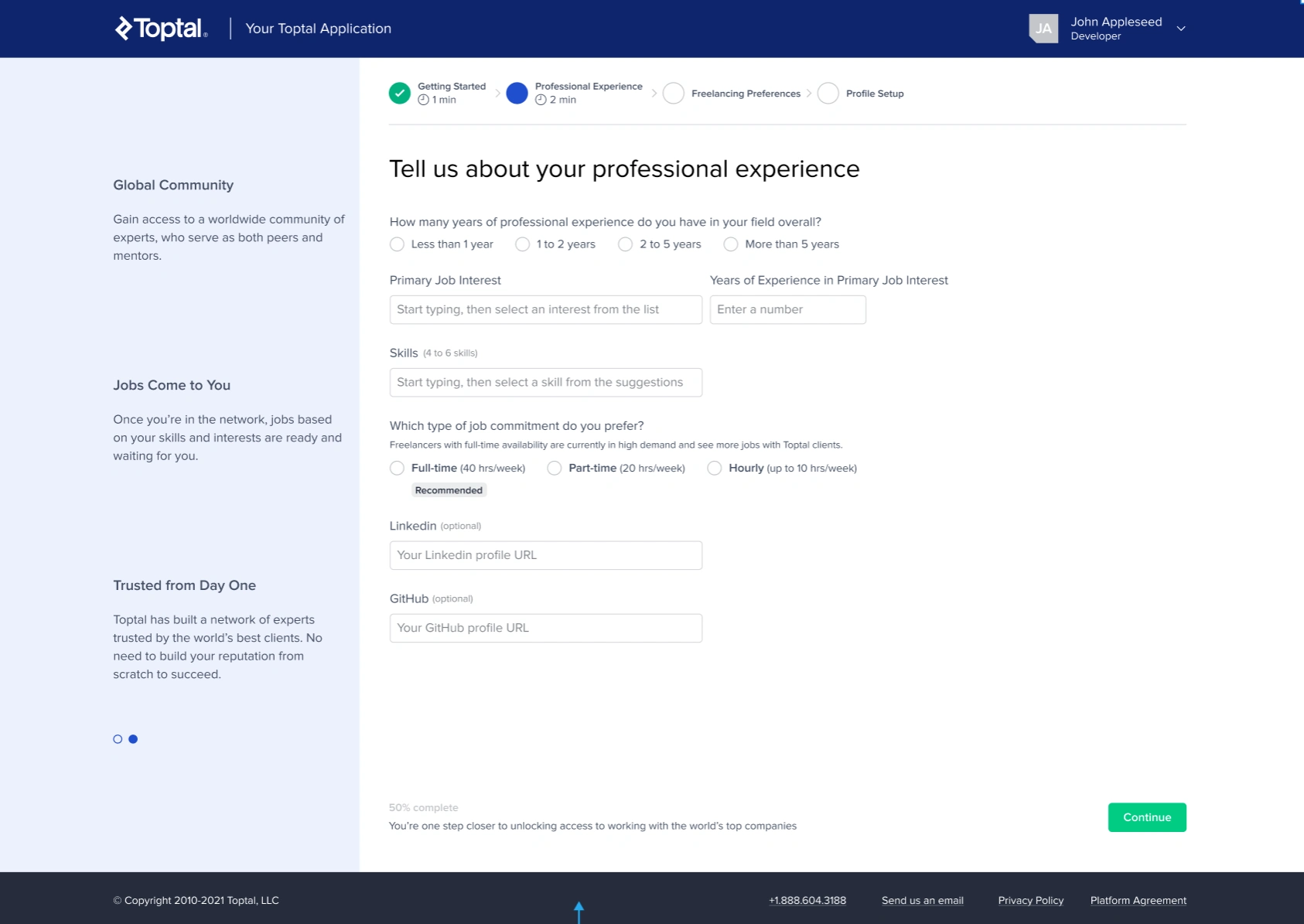
Task: Click the Freelancing Preferences step circle
Action: [x=674, y=94]
